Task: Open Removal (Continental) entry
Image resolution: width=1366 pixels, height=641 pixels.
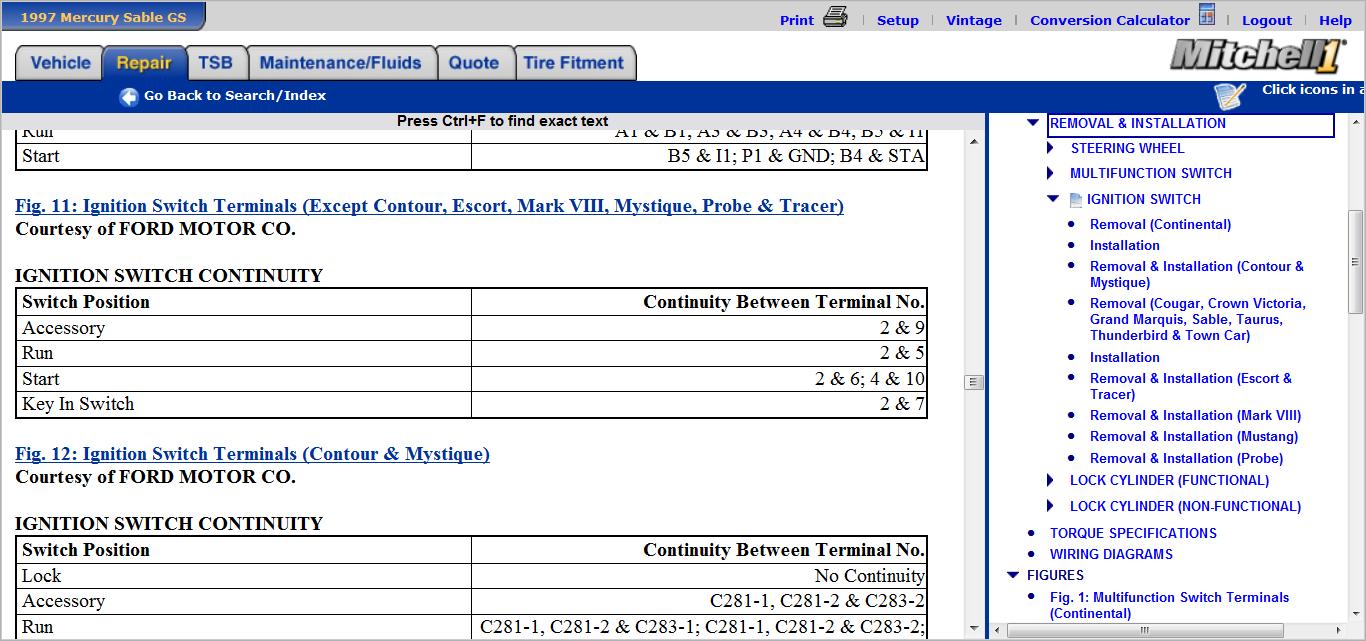Action: click(1160, 224)
